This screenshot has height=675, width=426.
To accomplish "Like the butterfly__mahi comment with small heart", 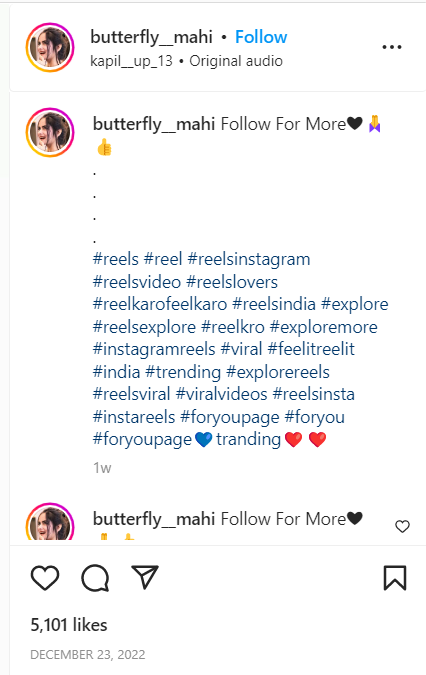I will point(402,526).
